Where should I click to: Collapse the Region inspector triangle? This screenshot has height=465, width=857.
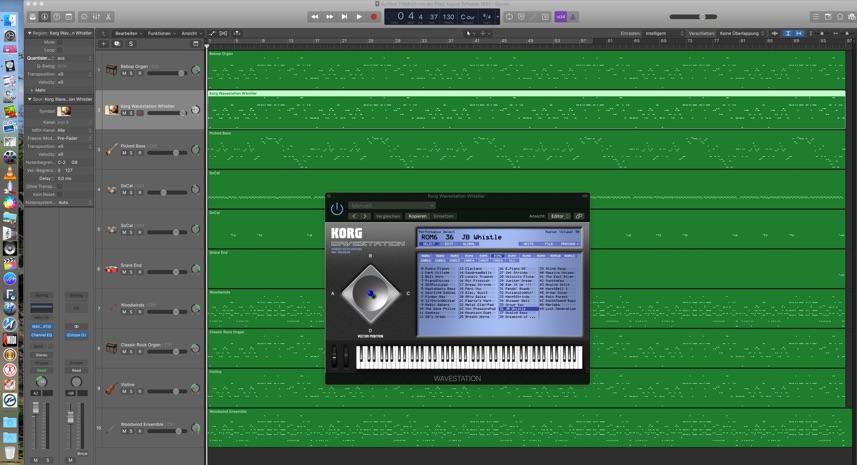[x=30, y=33]
